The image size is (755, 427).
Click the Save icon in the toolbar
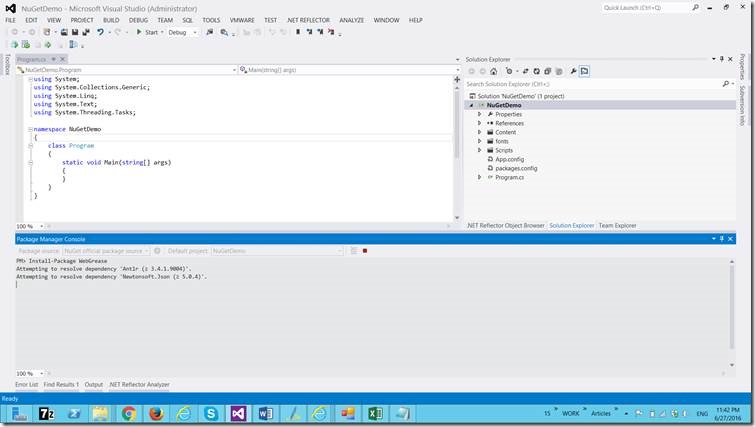tap(75, 32)
